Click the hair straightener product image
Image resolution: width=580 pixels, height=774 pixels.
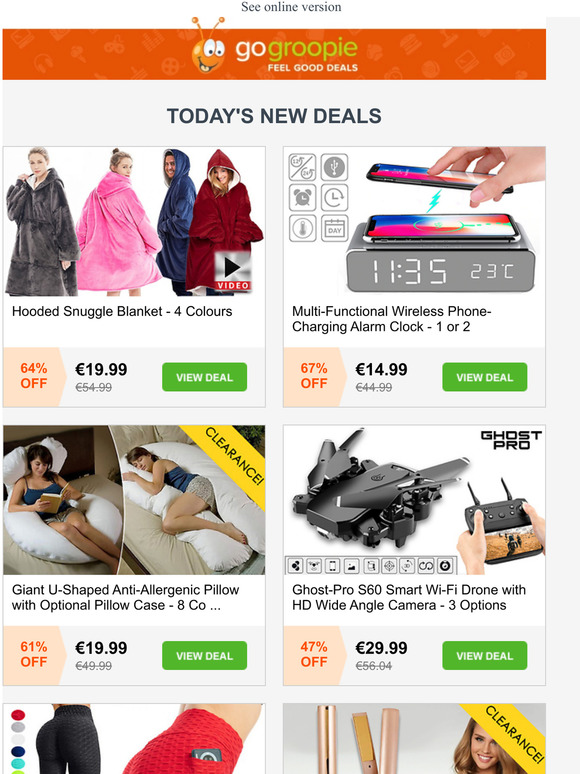tap(414, 738)
